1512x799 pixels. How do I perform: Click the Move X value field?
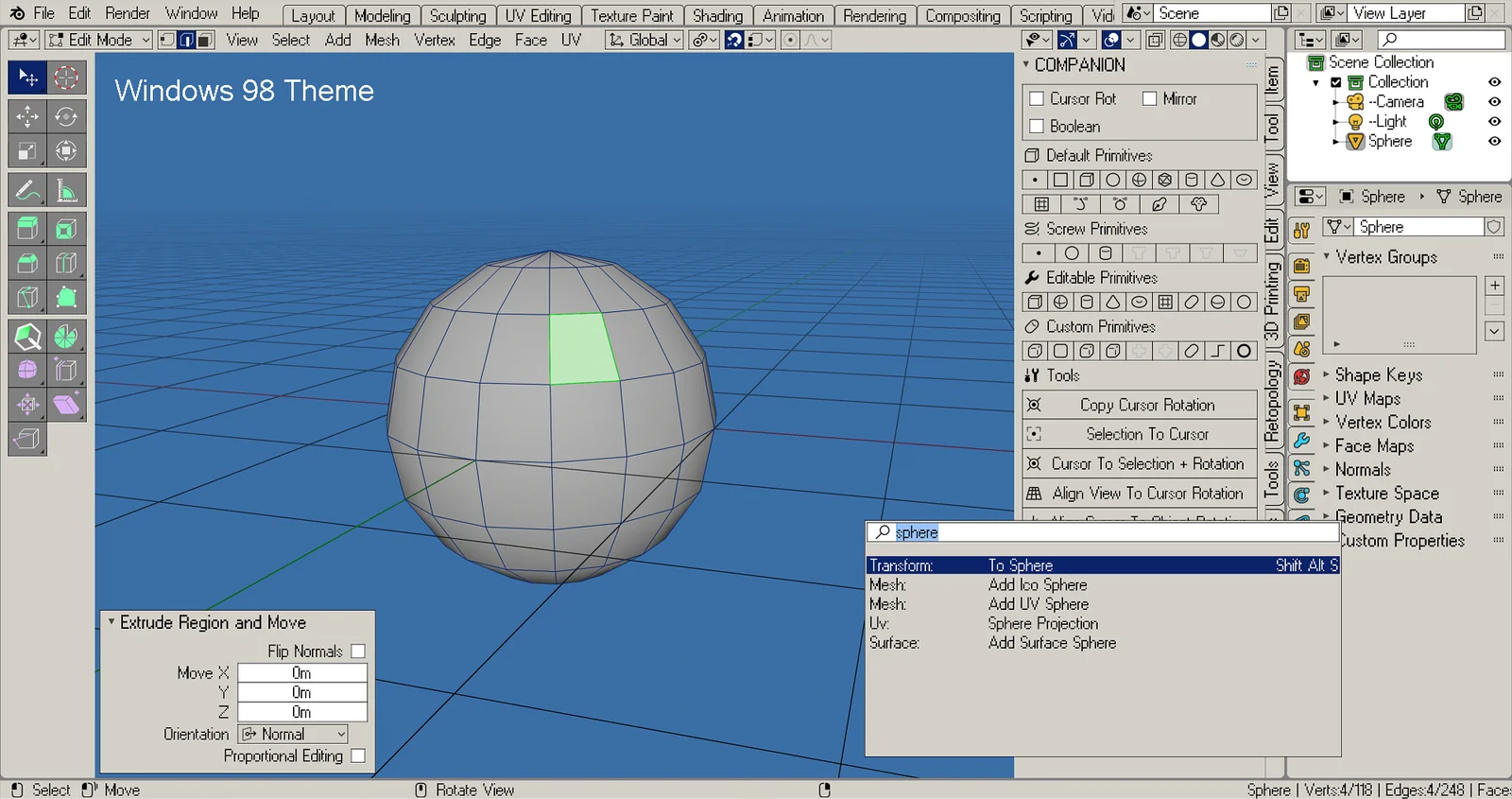tap(301, 673)
